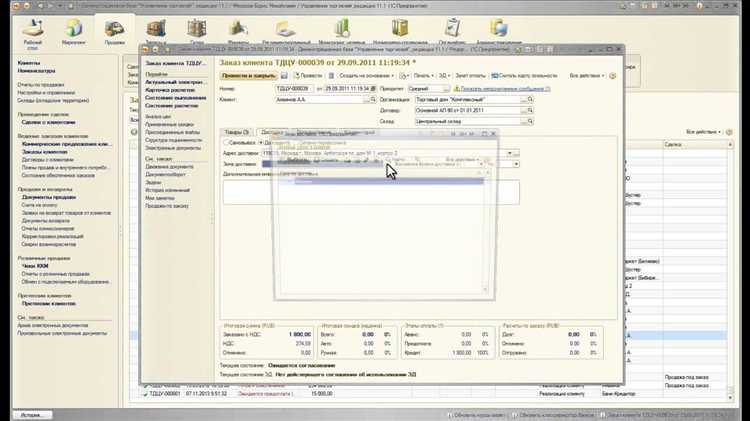Open the green bar chart section icon
This screenshot has width=750, height=421.
pyautogui.click(x=342, y=29)
